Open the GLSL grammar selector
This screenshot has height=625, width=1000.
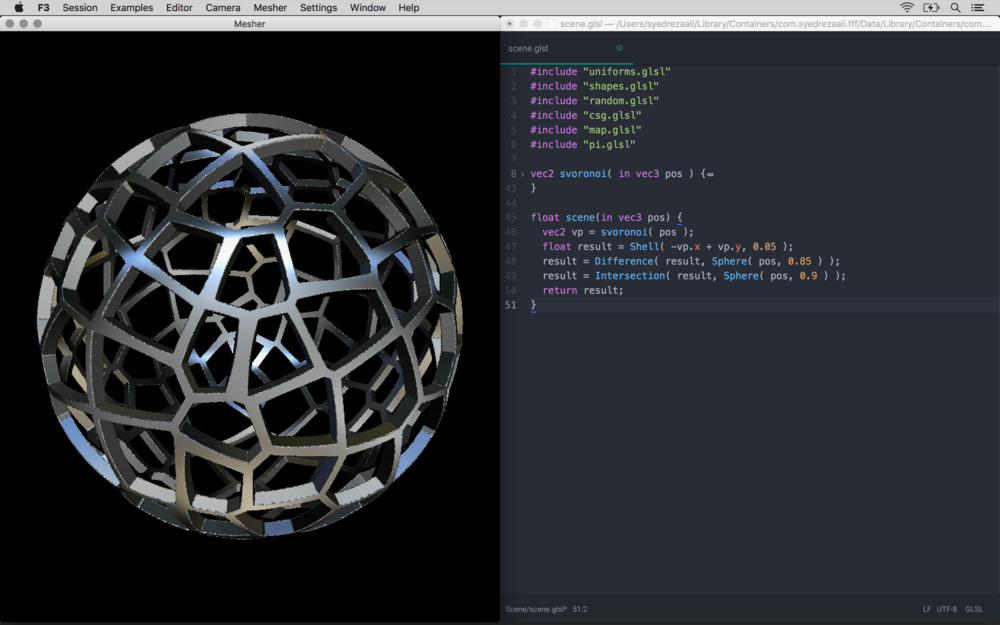click(973, 609)
